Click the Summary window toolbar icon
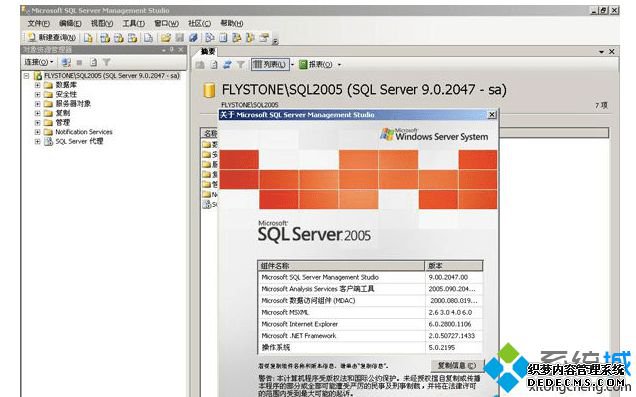The height and width of the screenshot is (397, 636). click(223, 38)
